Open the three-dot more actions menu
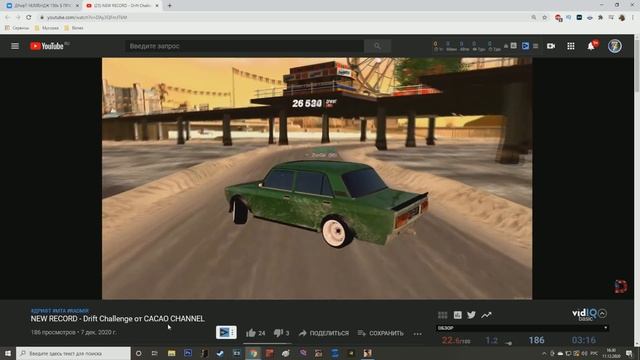 [417, 333]
